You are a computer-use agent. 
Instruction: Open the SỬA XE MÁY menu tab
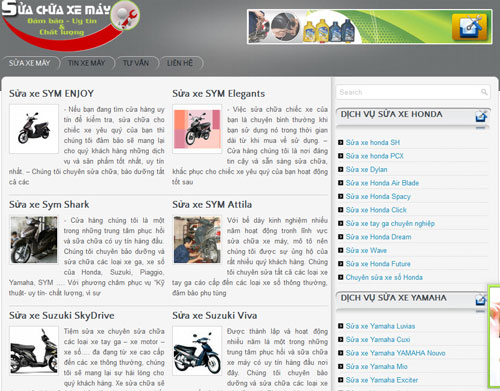pyautogui.click(x=30, y=63)
